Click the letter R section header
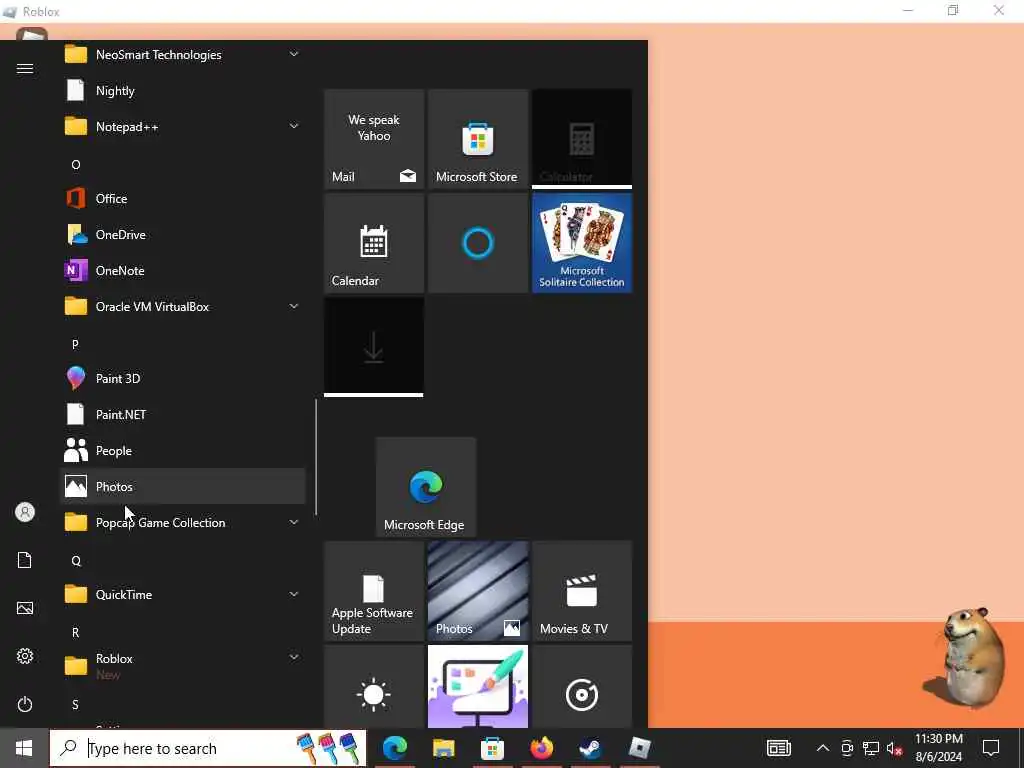 76,633
